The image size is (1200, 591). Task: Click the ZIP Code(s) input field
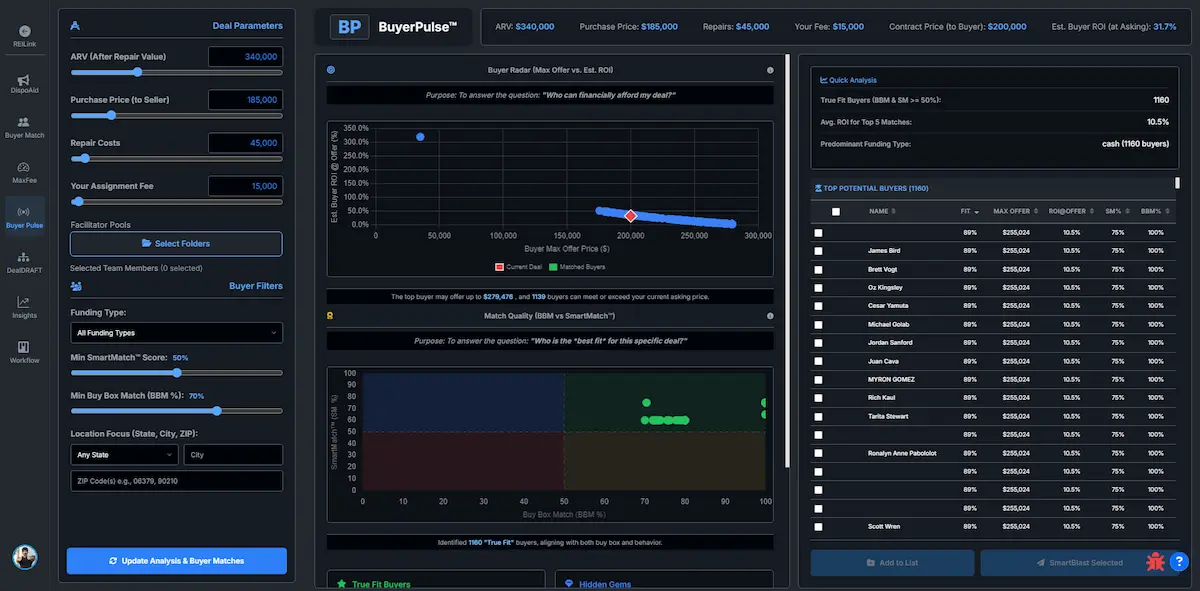coord(176,481)
